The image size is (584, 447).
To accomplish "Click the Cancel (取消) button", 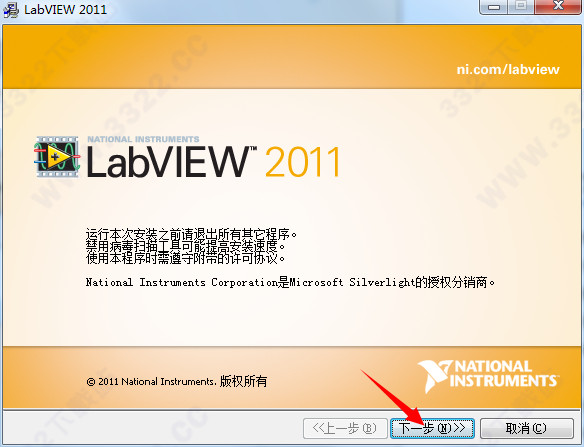I will [526, 428].
